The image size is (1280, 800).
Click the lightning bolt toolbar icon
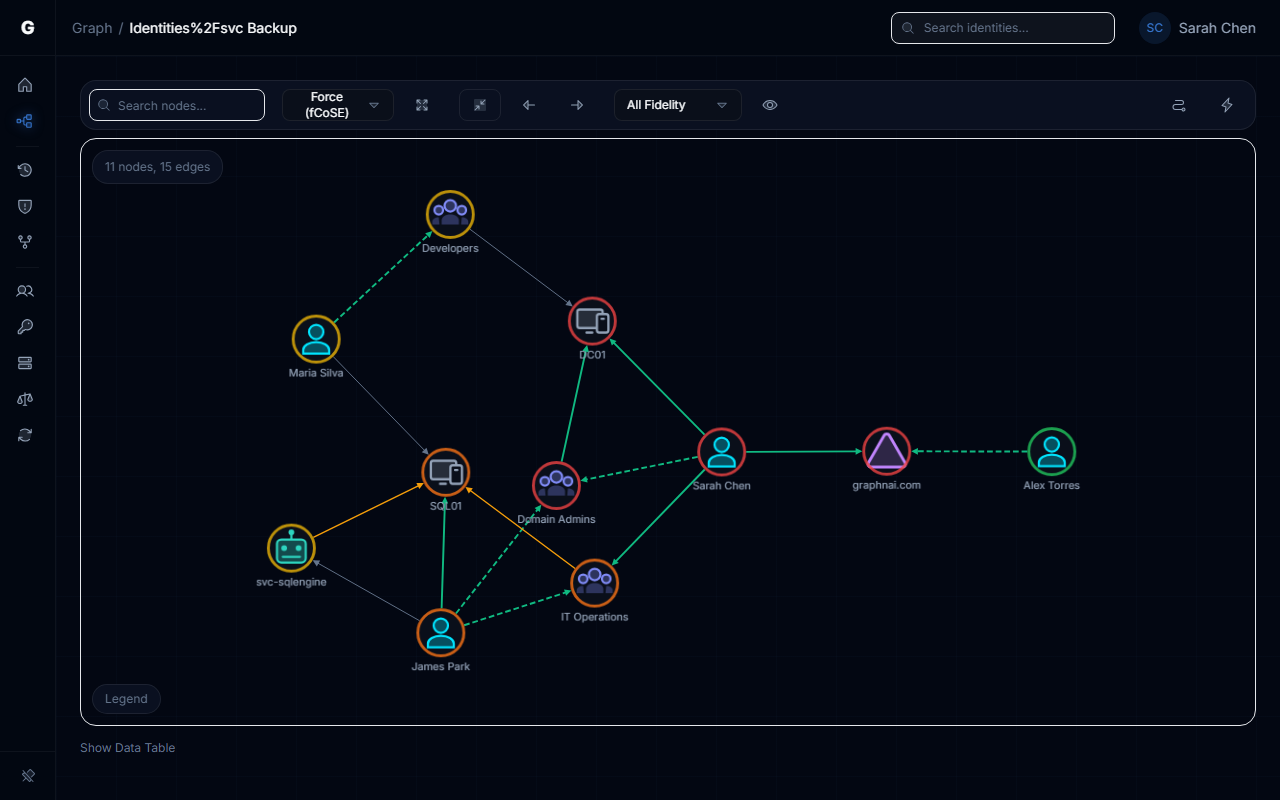pyautogui.click(x=1227, y=105)
